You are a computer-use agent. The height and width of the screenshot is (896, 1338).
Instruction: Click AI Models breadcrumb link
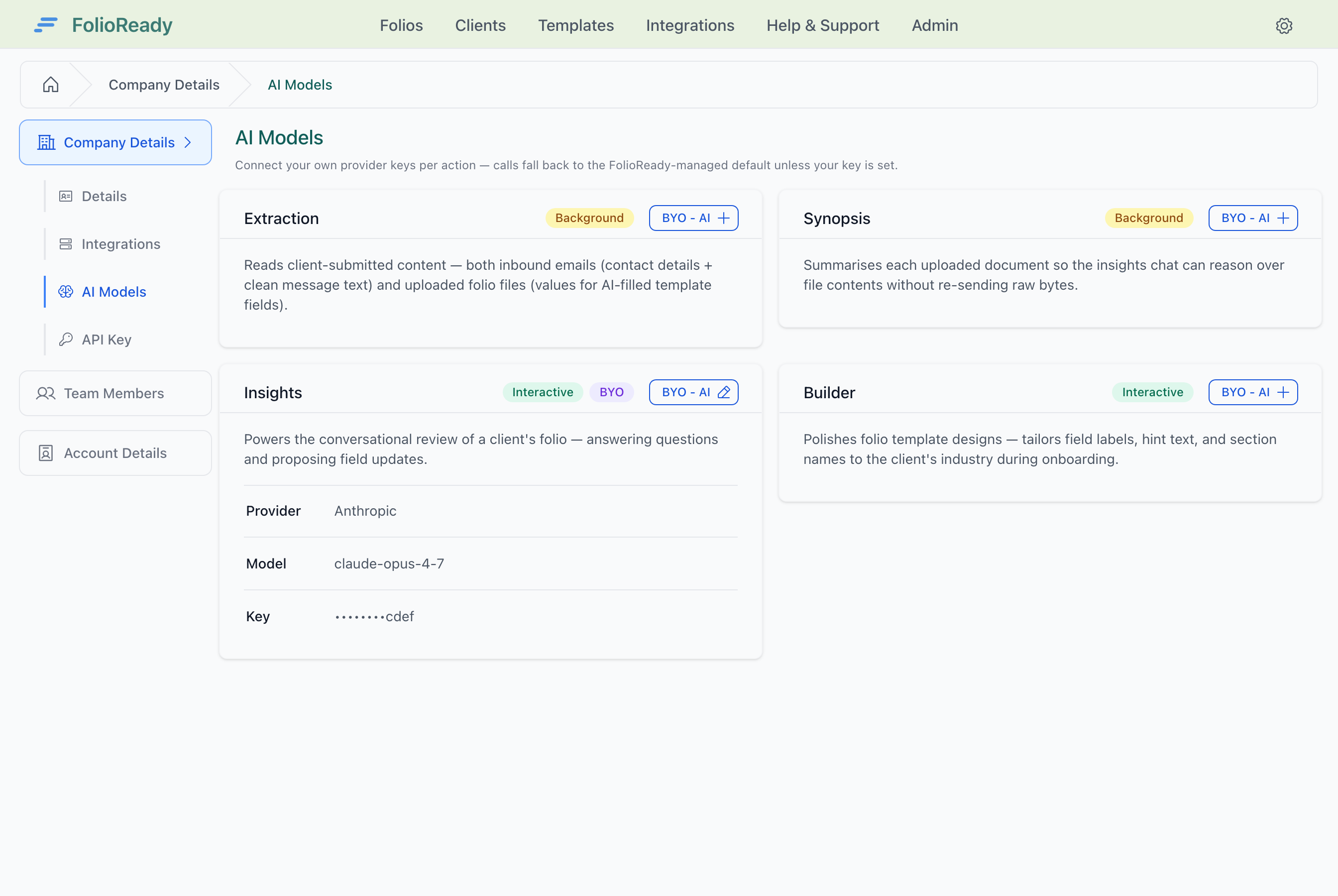point(300,85)
